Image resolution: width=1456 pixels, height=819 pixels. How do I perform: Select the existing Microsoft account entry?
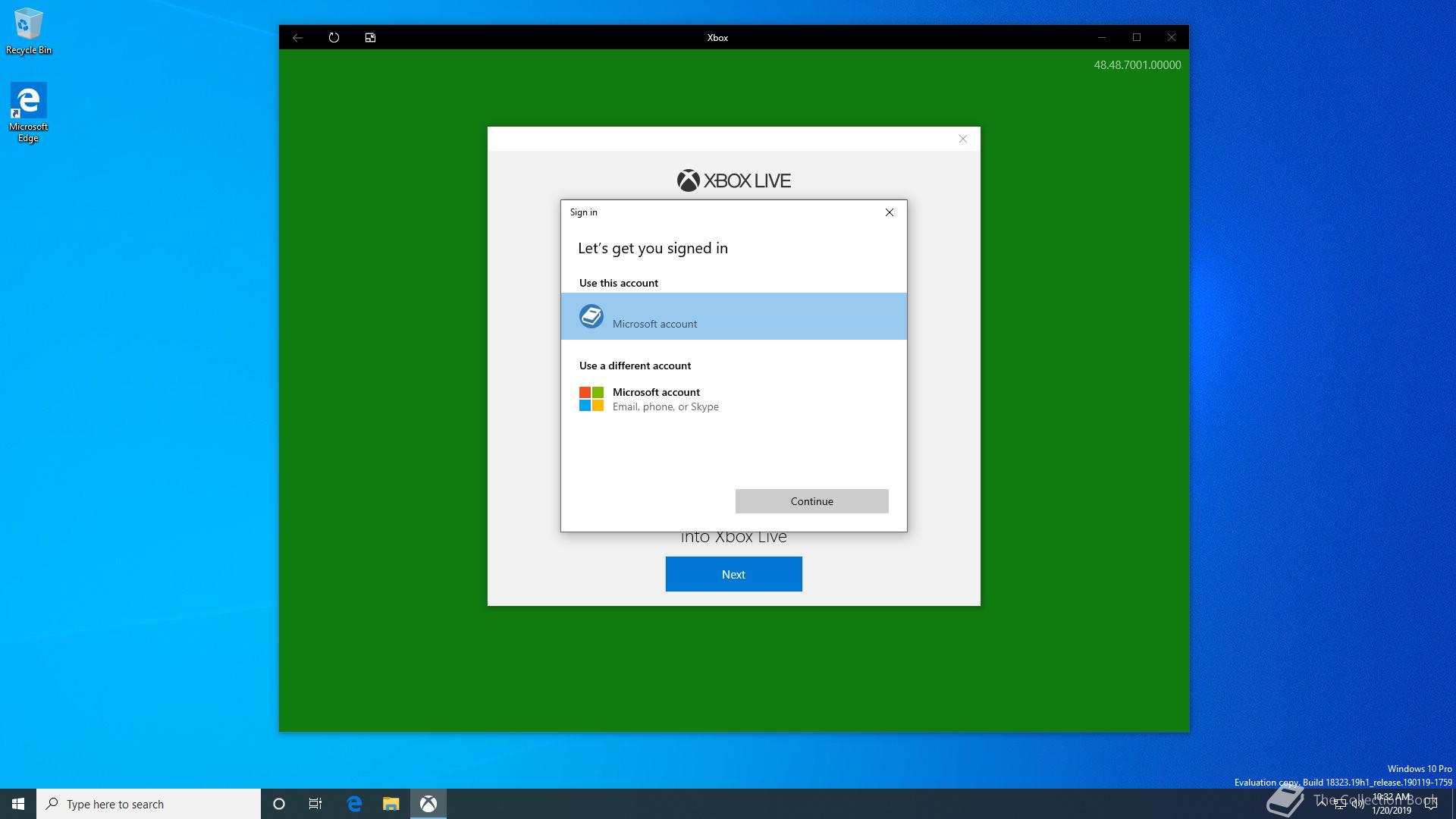tap(734, 316)
